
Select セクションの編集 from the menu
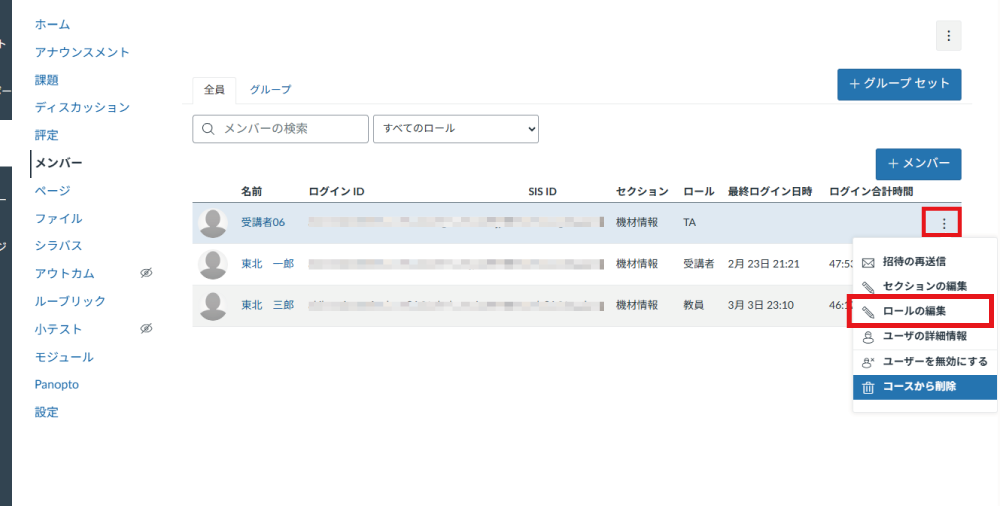[925, 286]
